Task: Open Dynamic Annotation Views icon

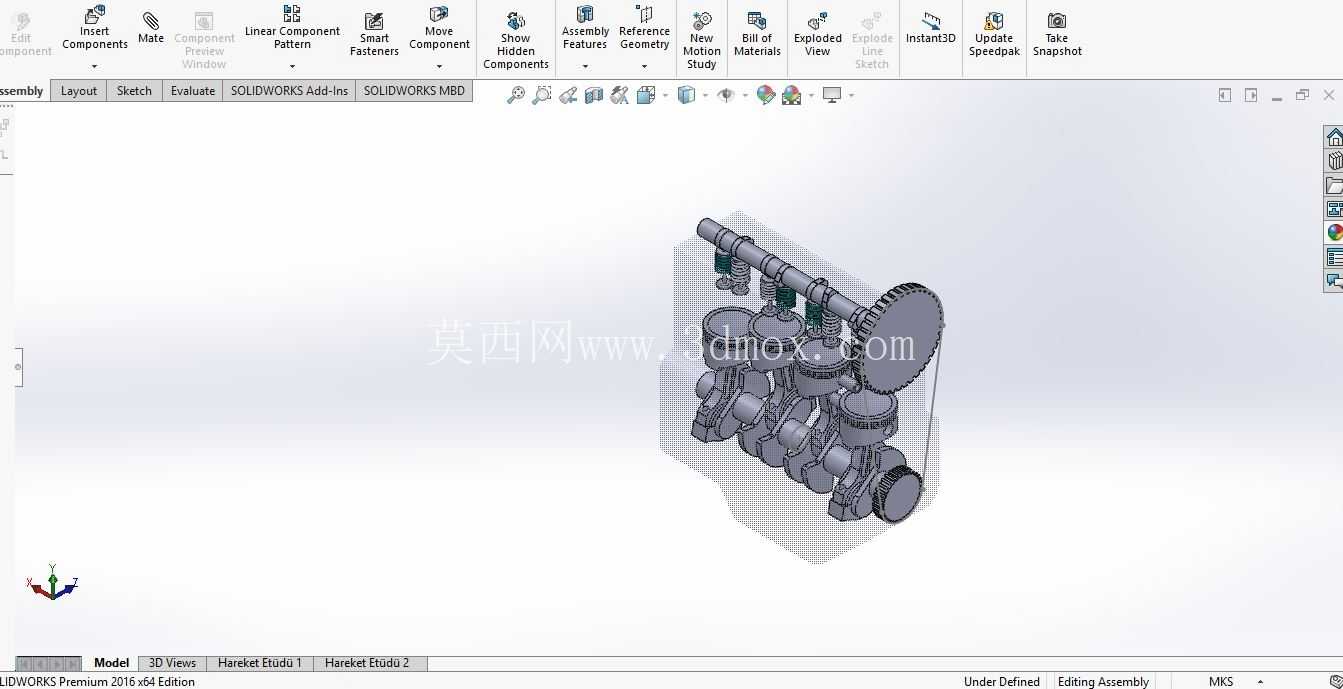Action: pos(620,95)
